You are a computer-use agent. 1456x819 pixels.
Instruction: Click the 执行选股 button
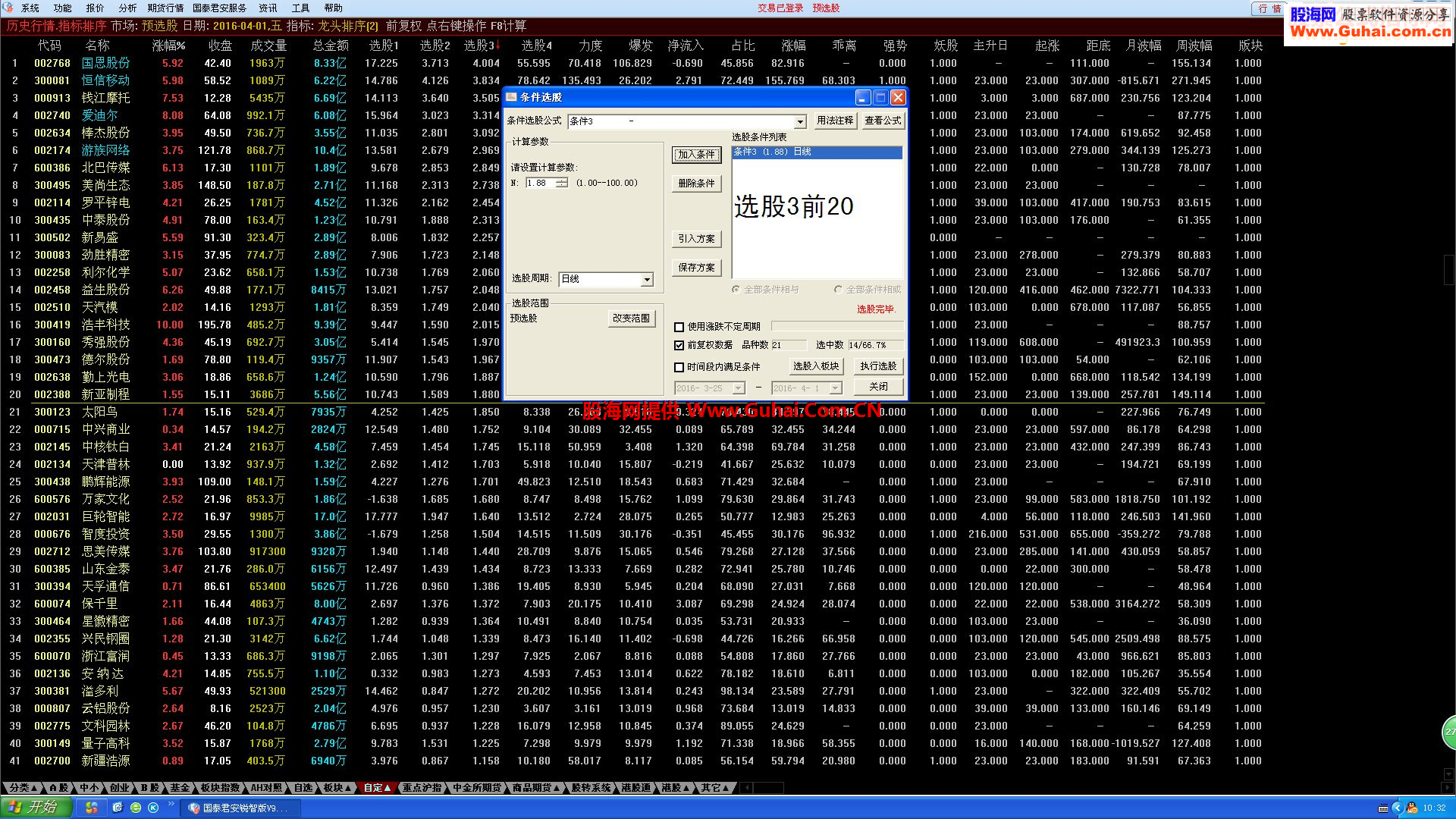coord(878,366)
